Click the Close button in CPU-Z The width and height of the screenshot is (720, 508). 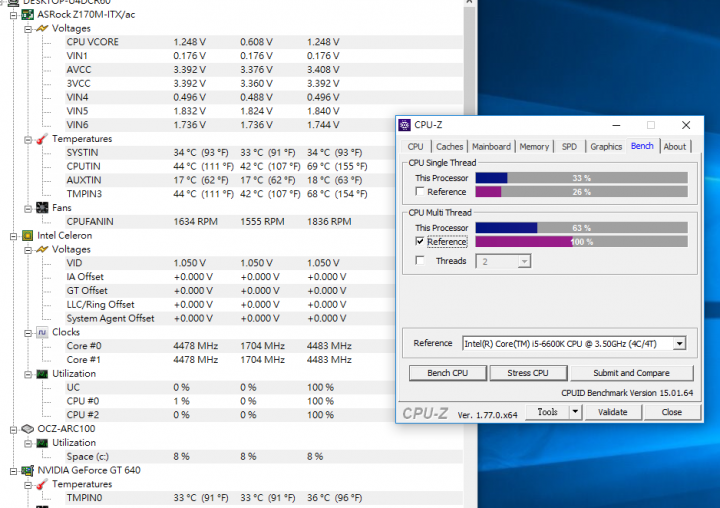672,412
